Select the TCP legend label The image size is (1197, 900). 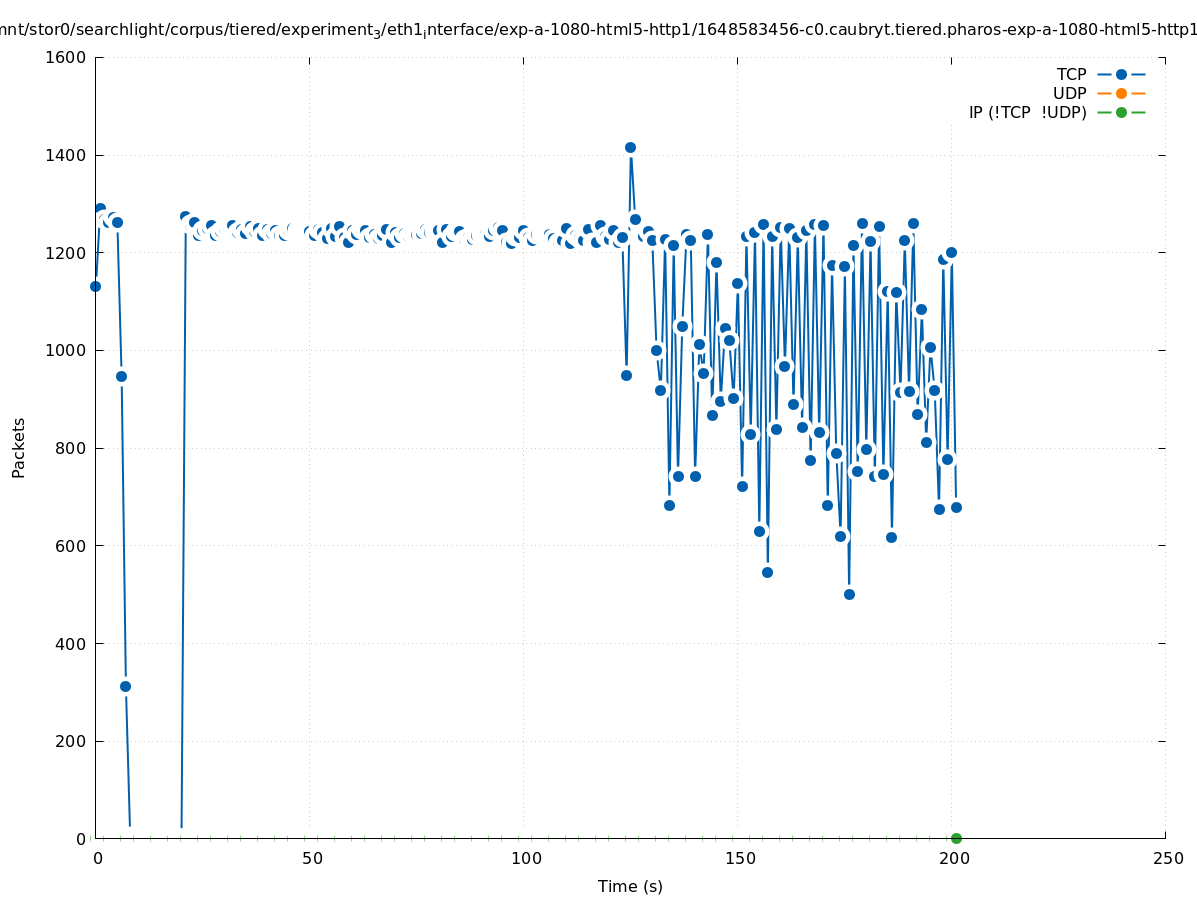[1071, 75]
